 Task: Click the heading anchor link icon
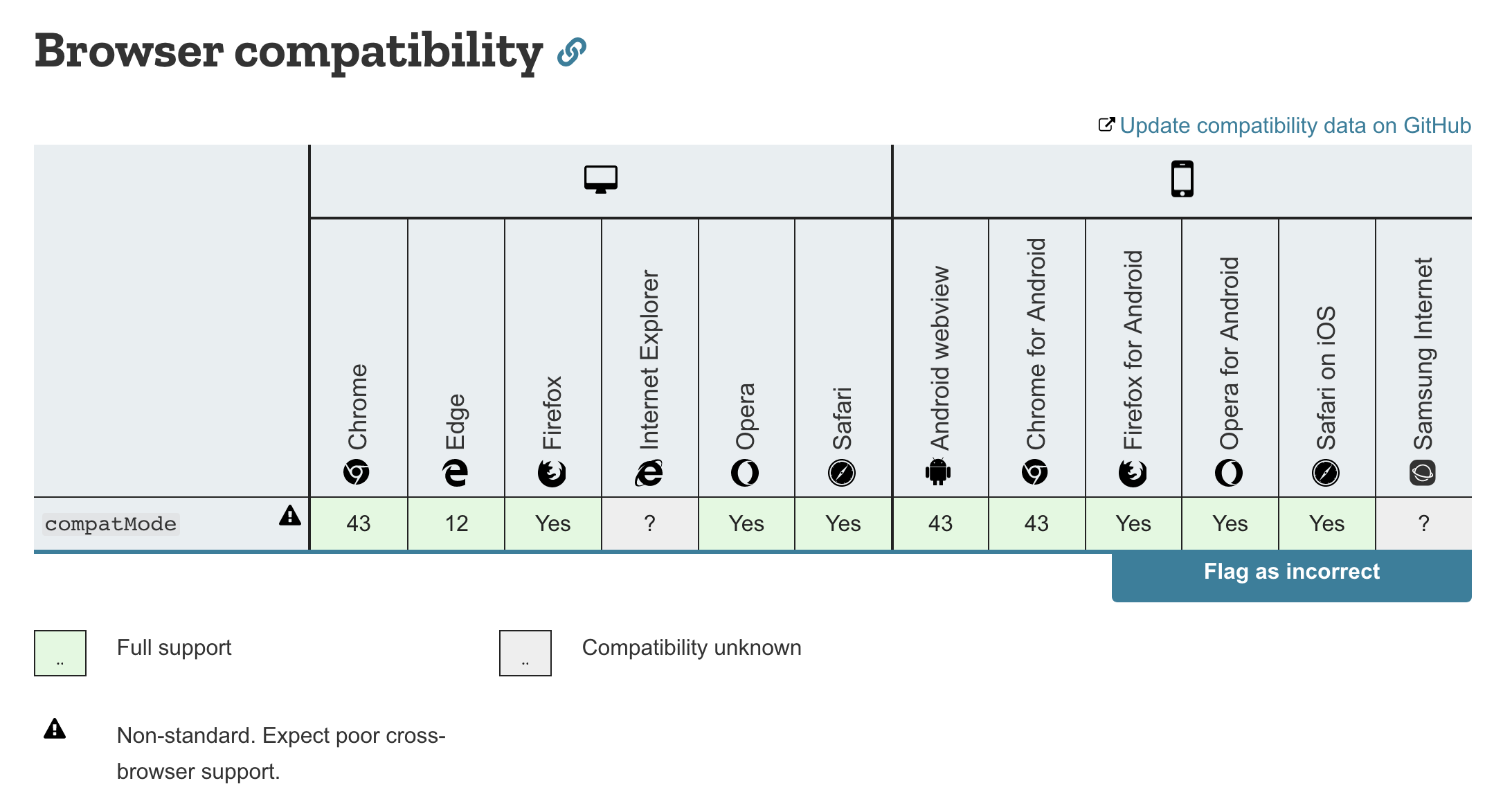point(572,52)
